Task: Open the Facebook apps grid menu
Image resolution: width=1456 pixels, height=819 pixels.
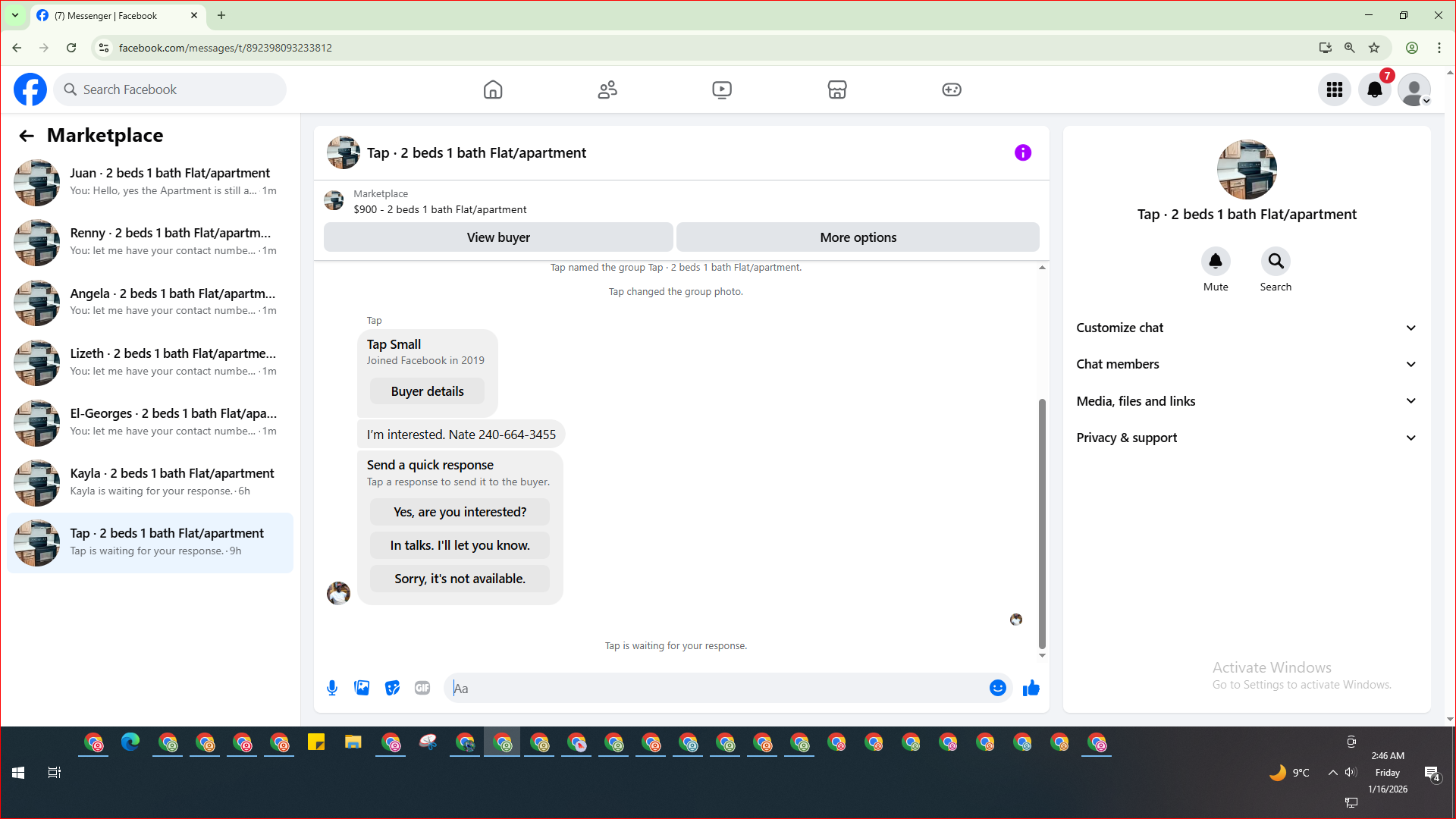Action: click(x=1334, y=89)
